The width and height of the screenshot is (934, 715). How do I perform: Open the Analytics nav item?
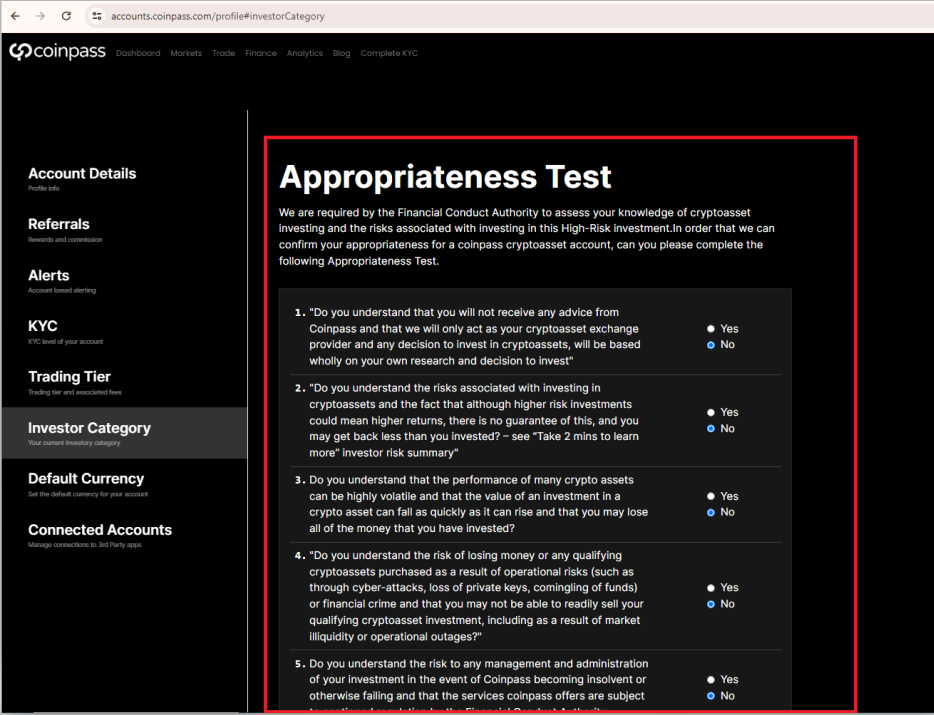point(304,53)
